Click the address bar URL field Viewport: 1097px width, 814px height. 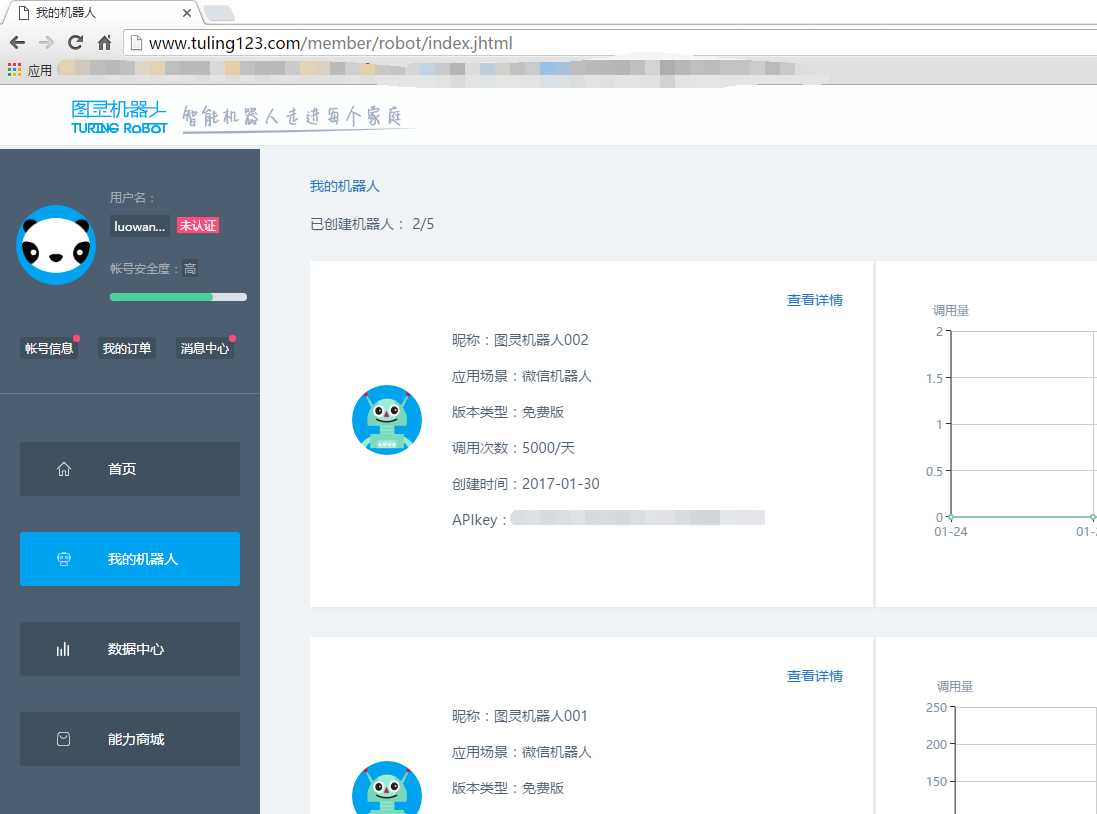point(609,43)
